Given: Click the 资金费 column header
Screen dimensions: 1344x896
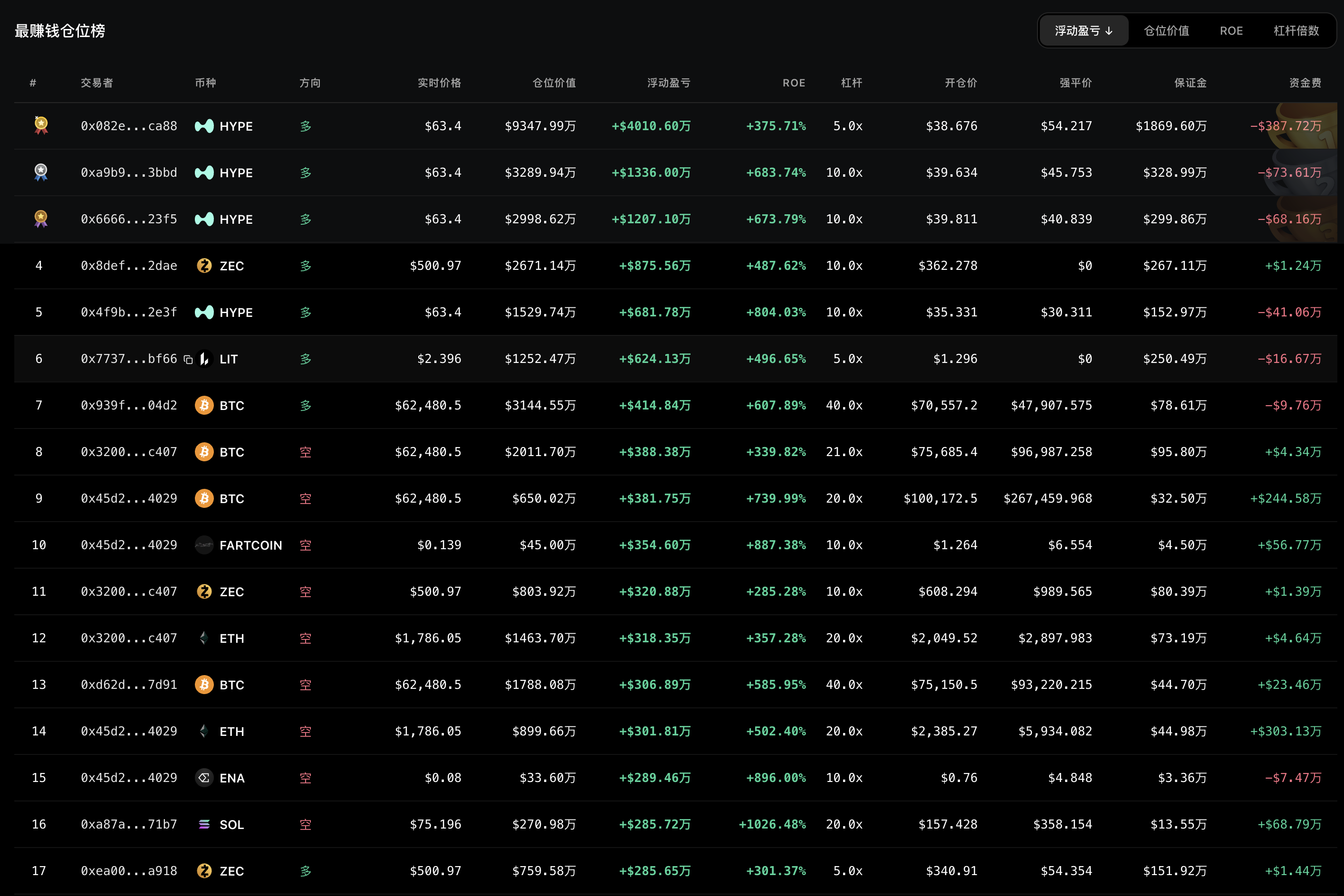Looking at the screenshot, I should click(x=1305, y=83).
